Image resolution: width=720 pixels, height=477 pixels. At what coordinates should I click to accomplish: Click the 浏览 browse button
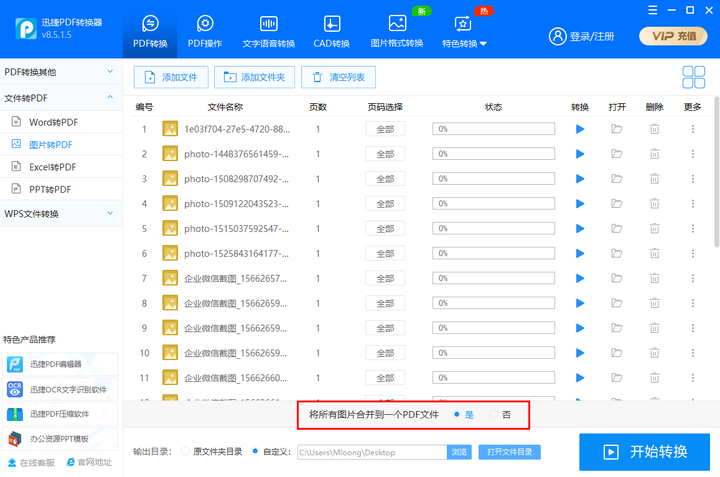click(x=459, y=452)
